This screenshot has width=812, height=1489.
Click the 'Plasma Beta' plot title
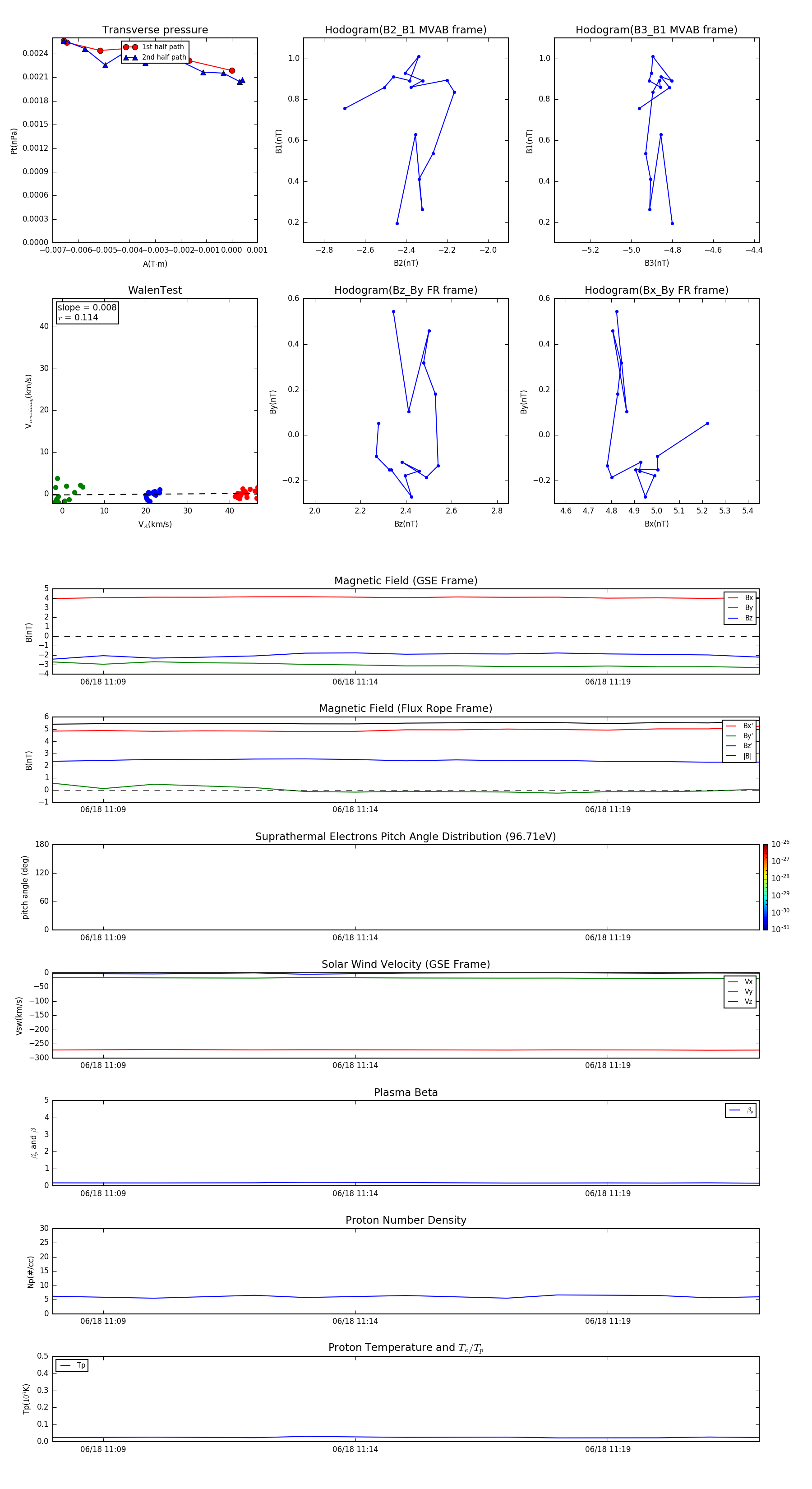point(406,1092)
